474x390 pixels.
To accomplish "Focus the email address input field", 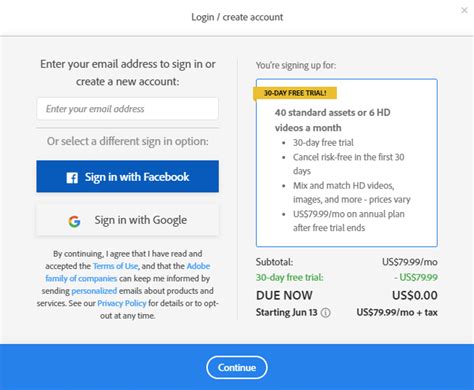I will 128,109.
